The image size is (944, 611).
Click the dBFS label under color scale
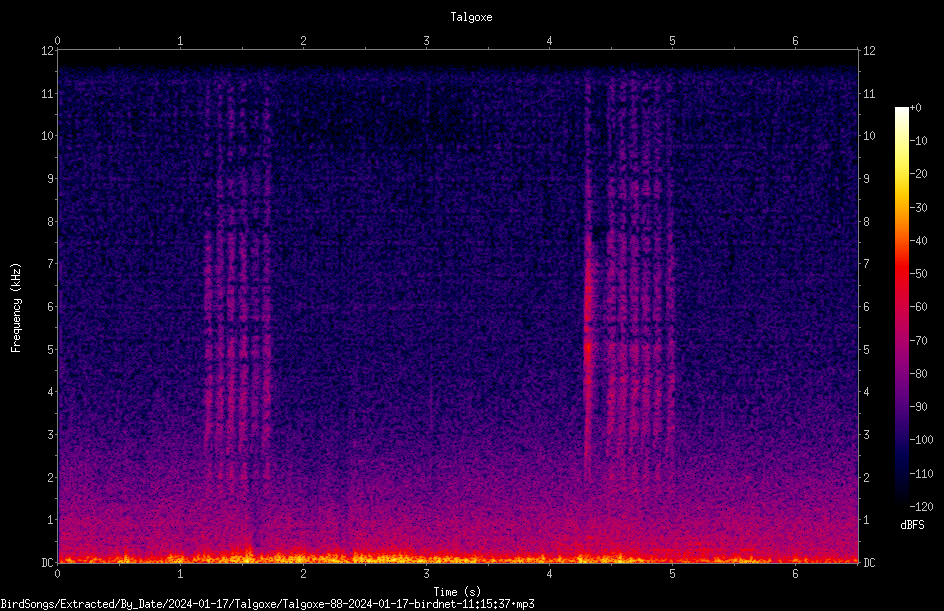click(x=912, y=525)
